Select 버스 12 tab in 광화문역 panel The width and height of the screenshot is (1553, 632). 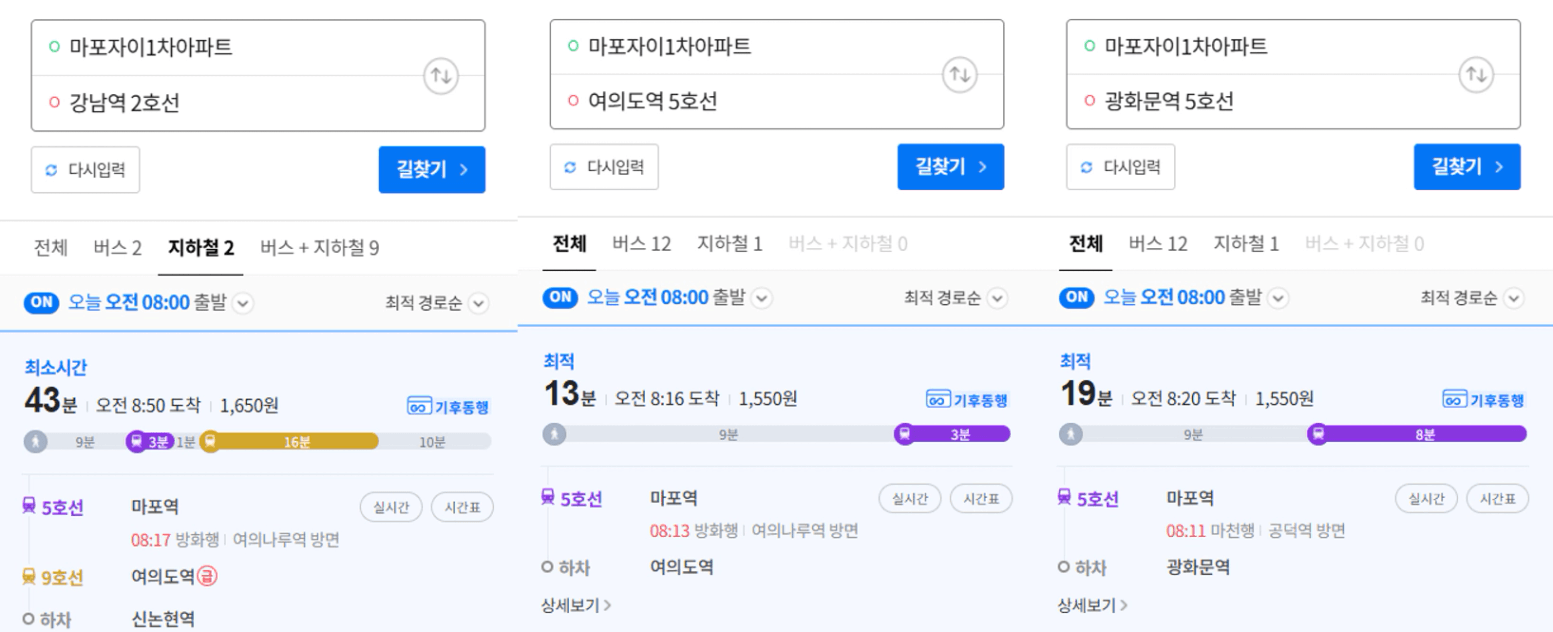coord(1158,243)
